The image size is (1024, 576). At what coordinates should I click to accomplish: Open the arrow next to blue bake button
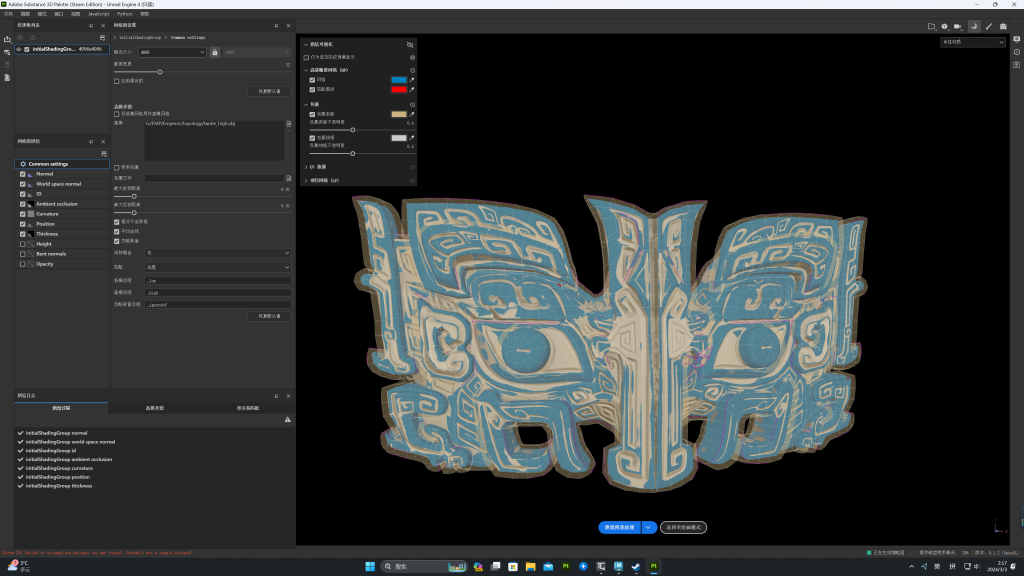[648, 527]
